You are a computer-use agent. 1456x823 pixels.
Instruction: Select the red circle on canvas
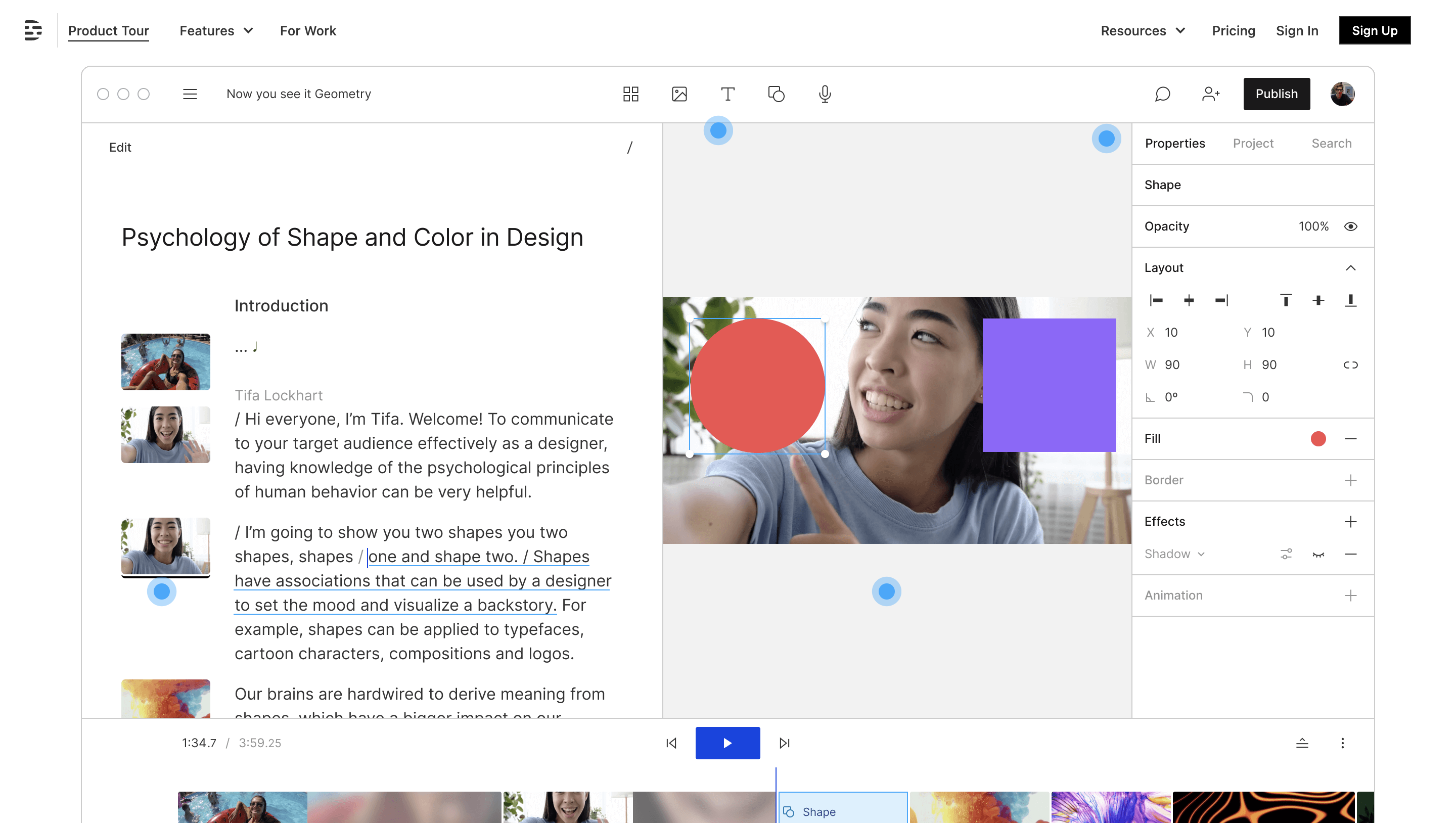click(757, 386)
